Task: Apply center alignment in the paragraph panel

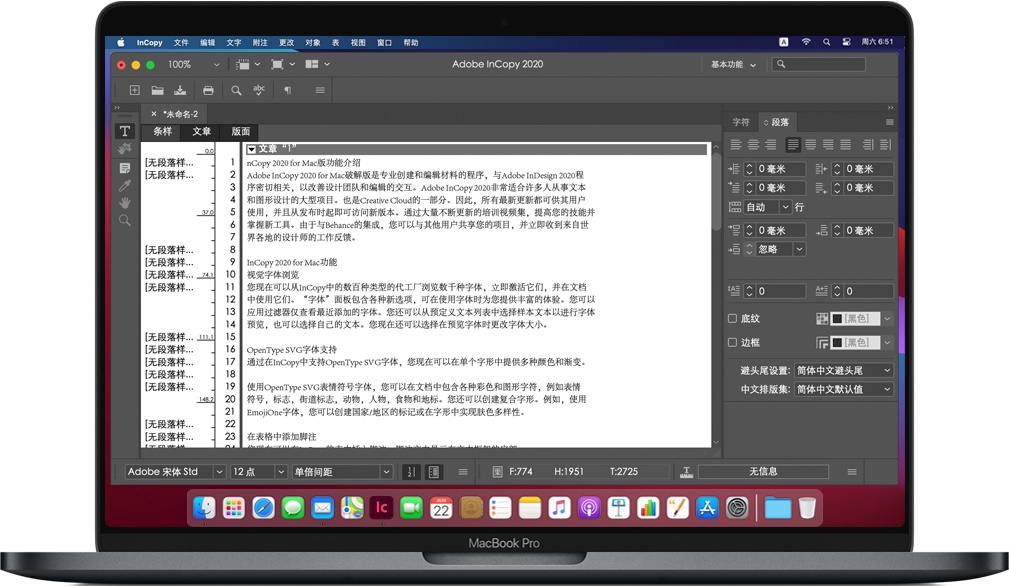Action: click(x=752, y=144)
